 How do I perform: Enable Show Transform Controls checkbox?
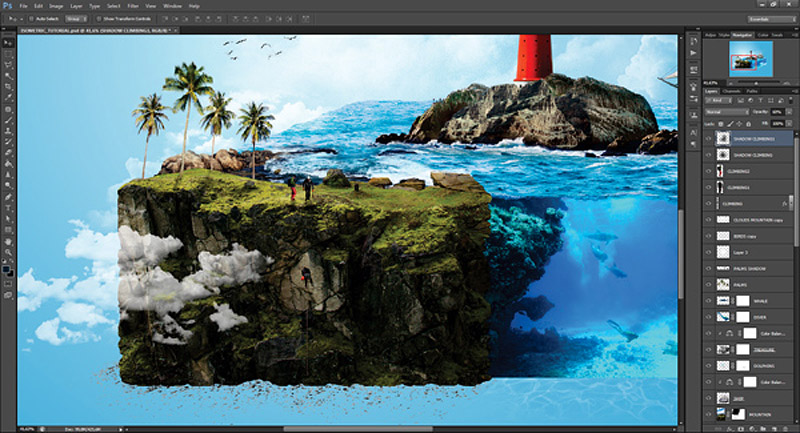click(98, 19)
